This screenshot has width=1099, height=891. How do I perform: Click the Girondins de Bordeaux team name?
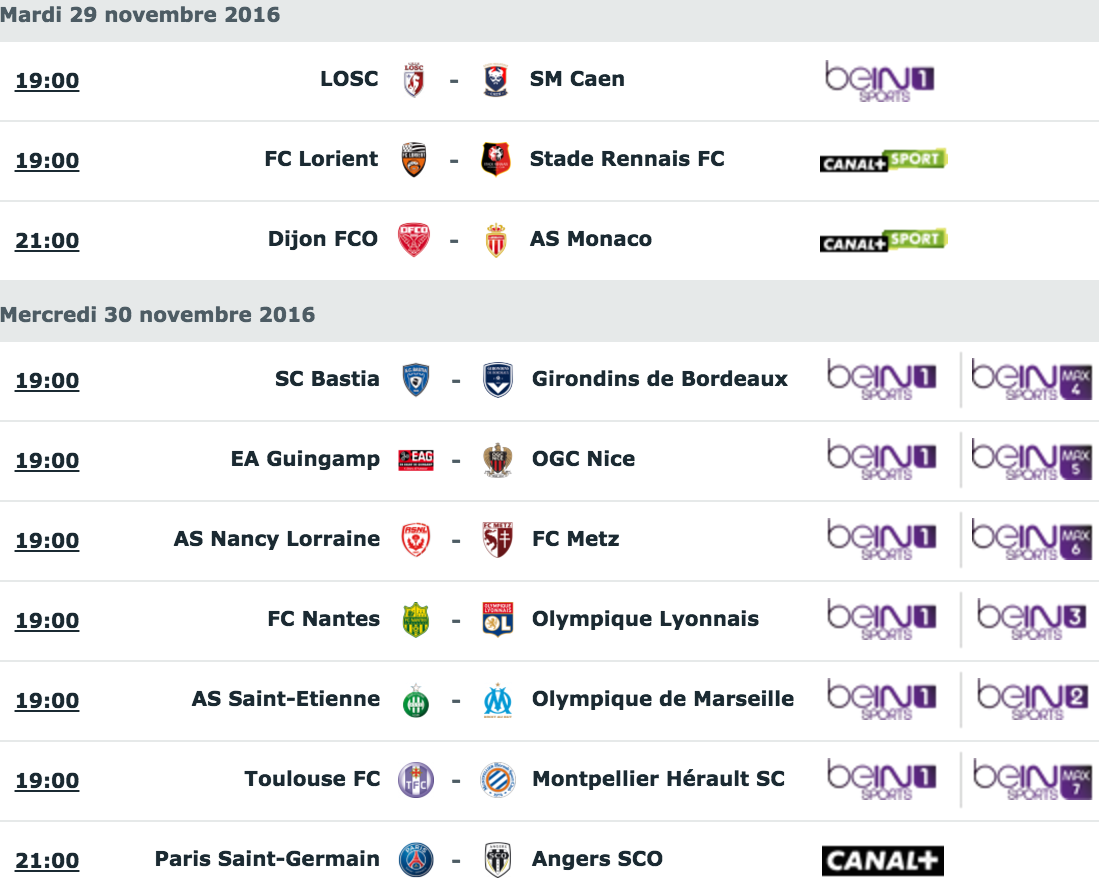[x=660, y=379]
